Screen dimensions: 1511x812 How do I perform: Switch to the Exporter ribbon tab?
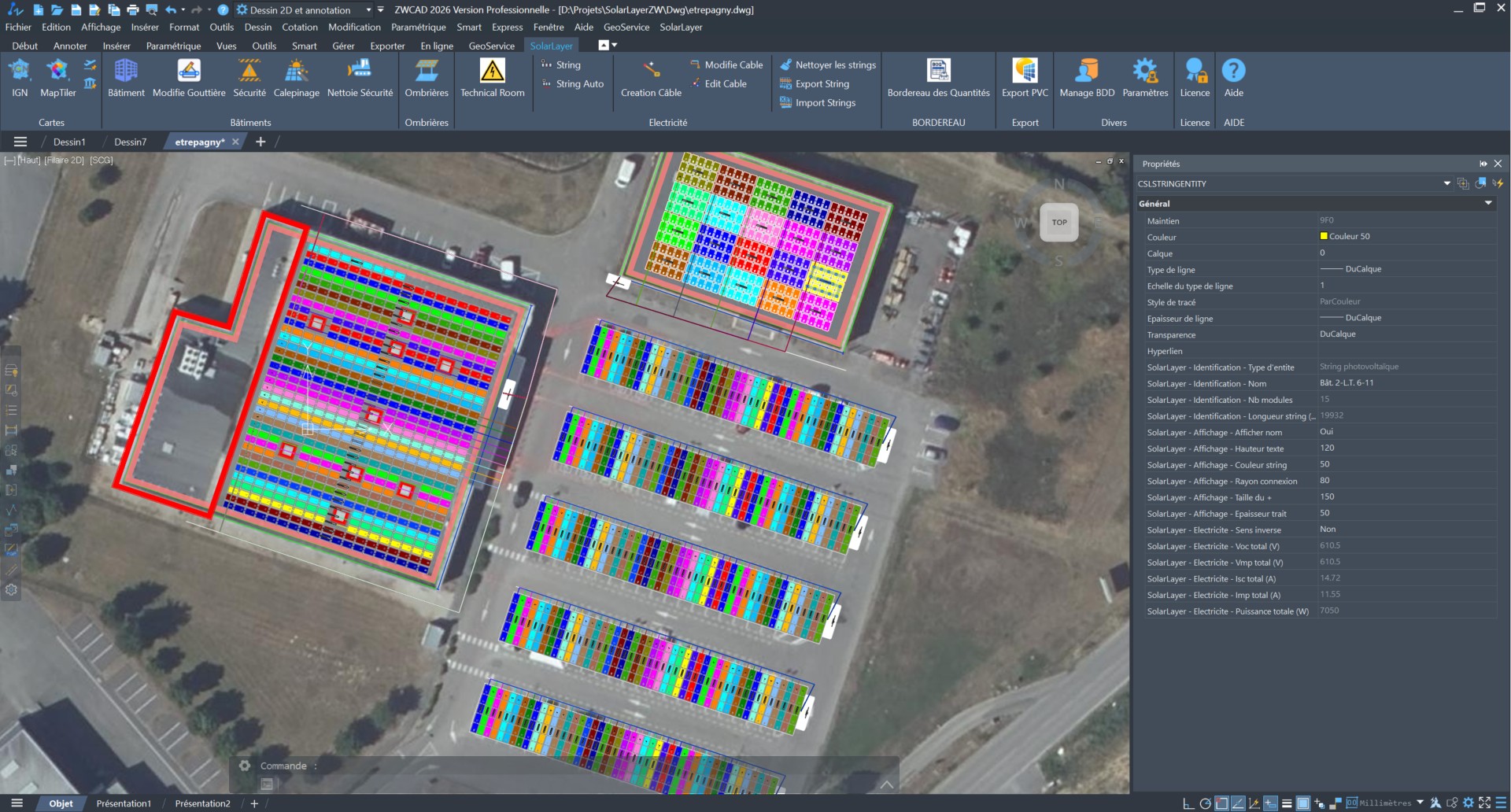pos(387,46)
